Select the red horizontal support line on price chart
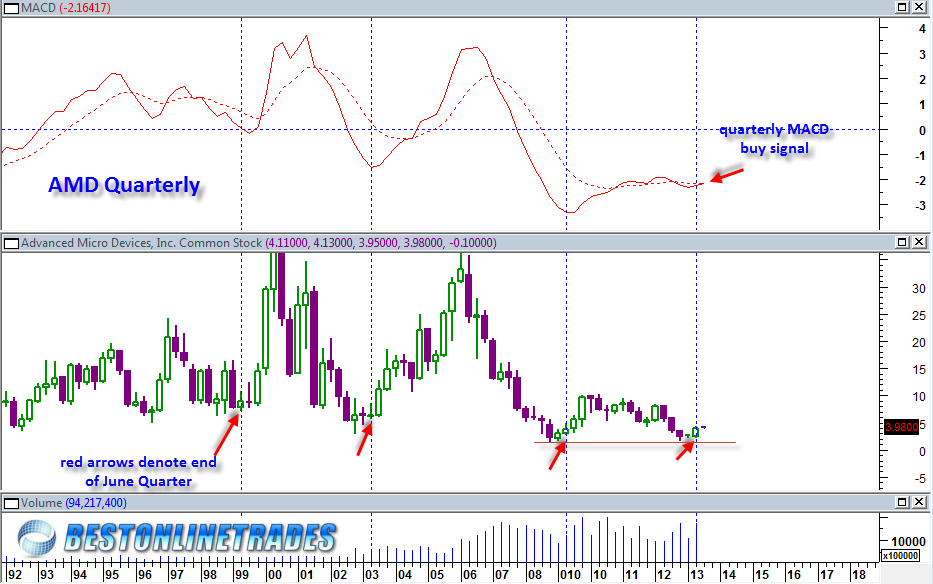The image size is (933, 584). 635,442
